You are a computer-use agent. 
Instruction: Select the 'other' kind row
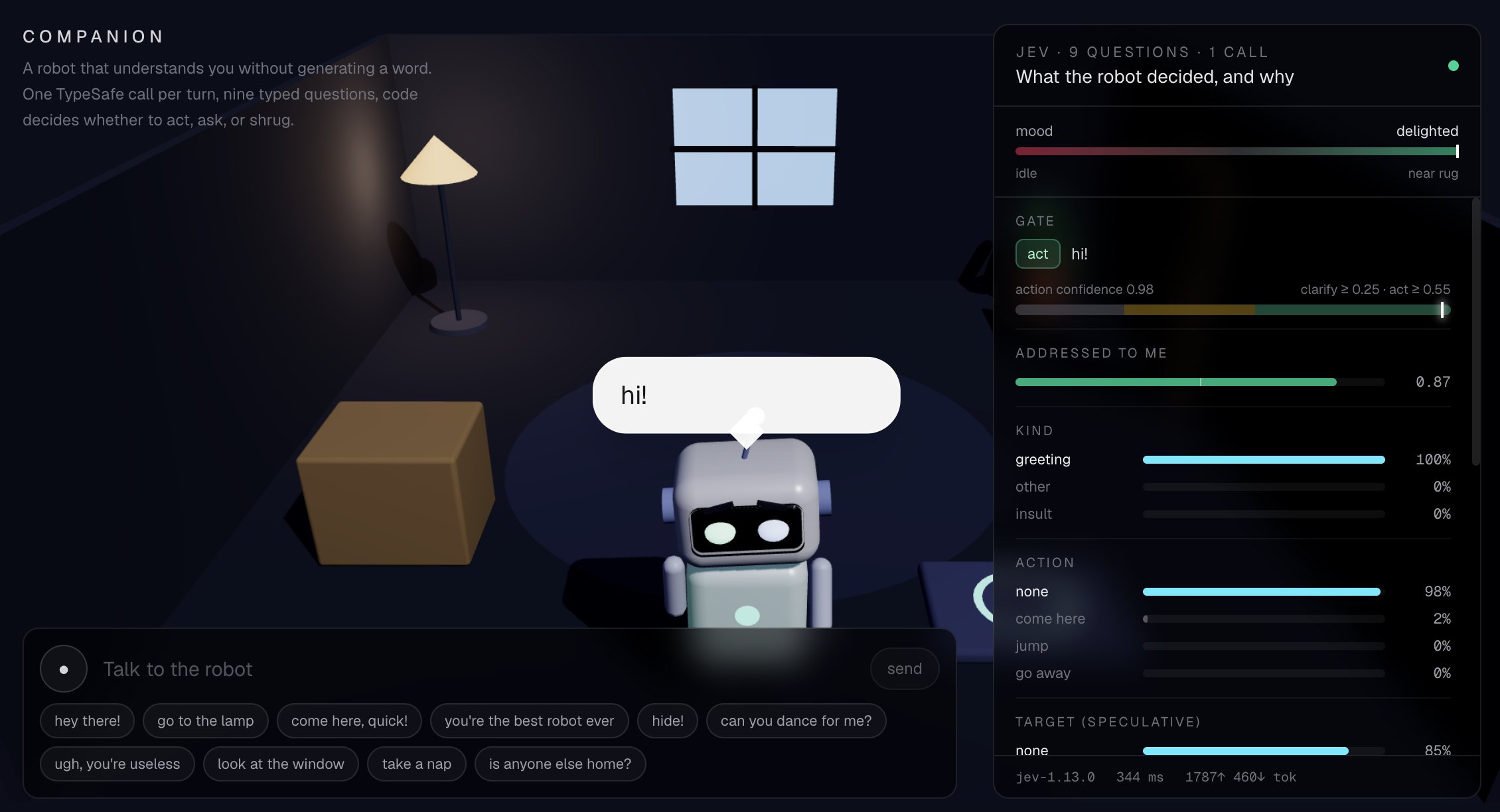[1233, 486]
